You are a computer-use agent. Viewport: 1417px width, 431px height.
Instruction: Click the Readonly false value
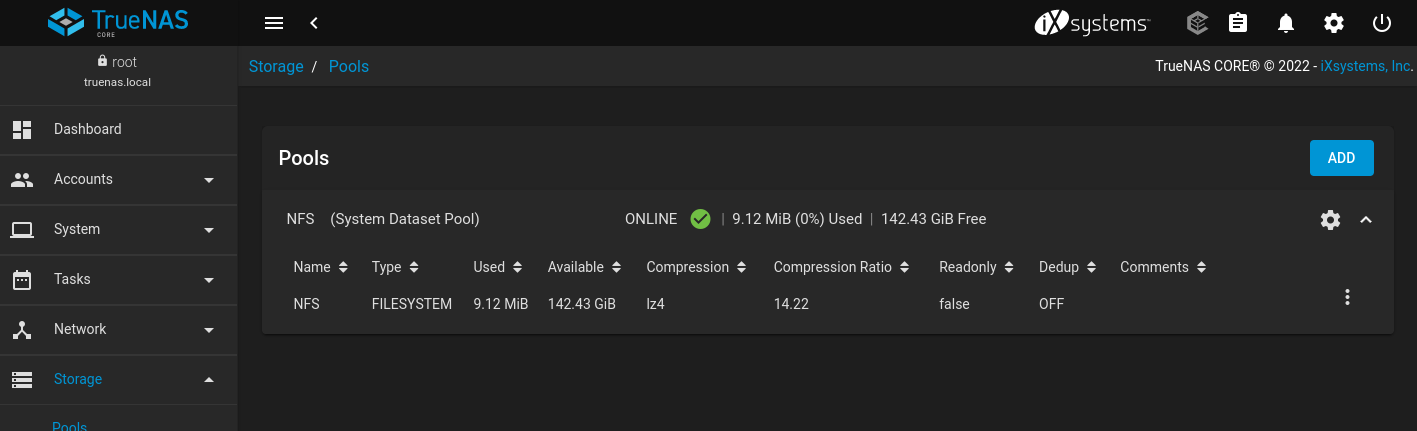[x=954, y=304]
